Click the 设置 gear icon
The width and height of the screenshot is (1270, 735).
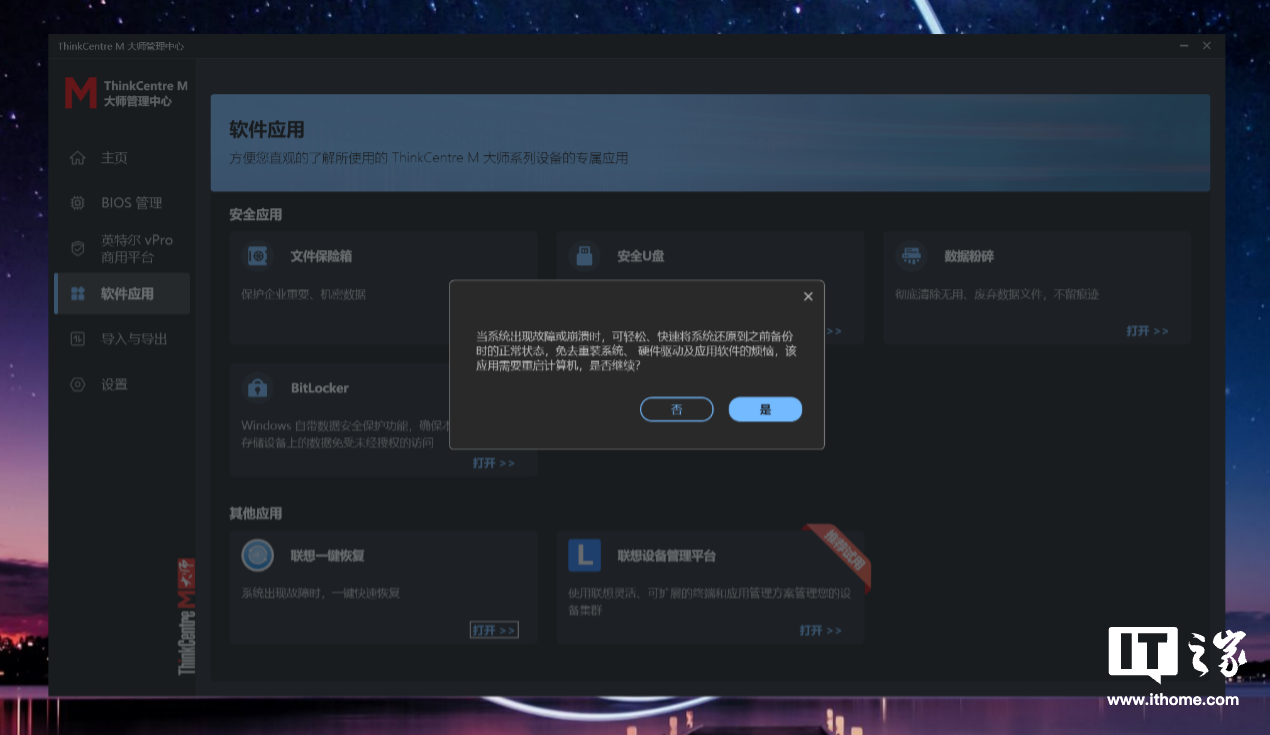click(78, 384)
